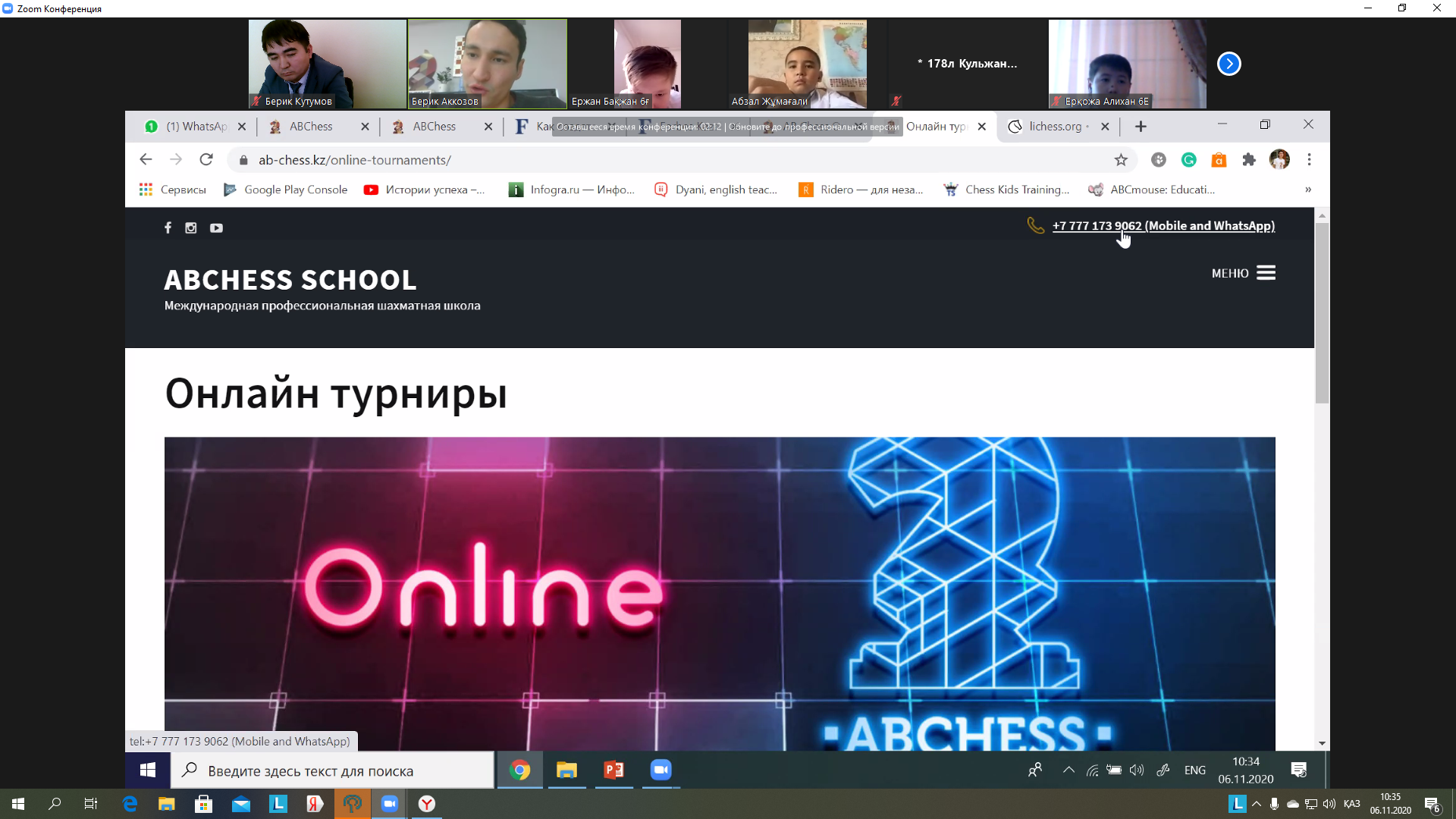Click the Facebook icon in site header
The width and height of the screenshot is (1456, 819).
(168, 227)
